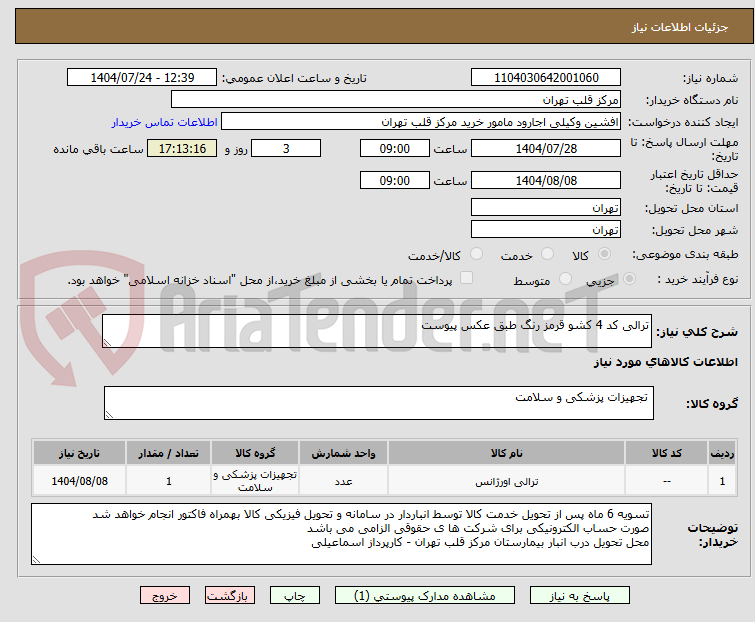Select the کالا/خدمت radio button

[x=477, y=254]
